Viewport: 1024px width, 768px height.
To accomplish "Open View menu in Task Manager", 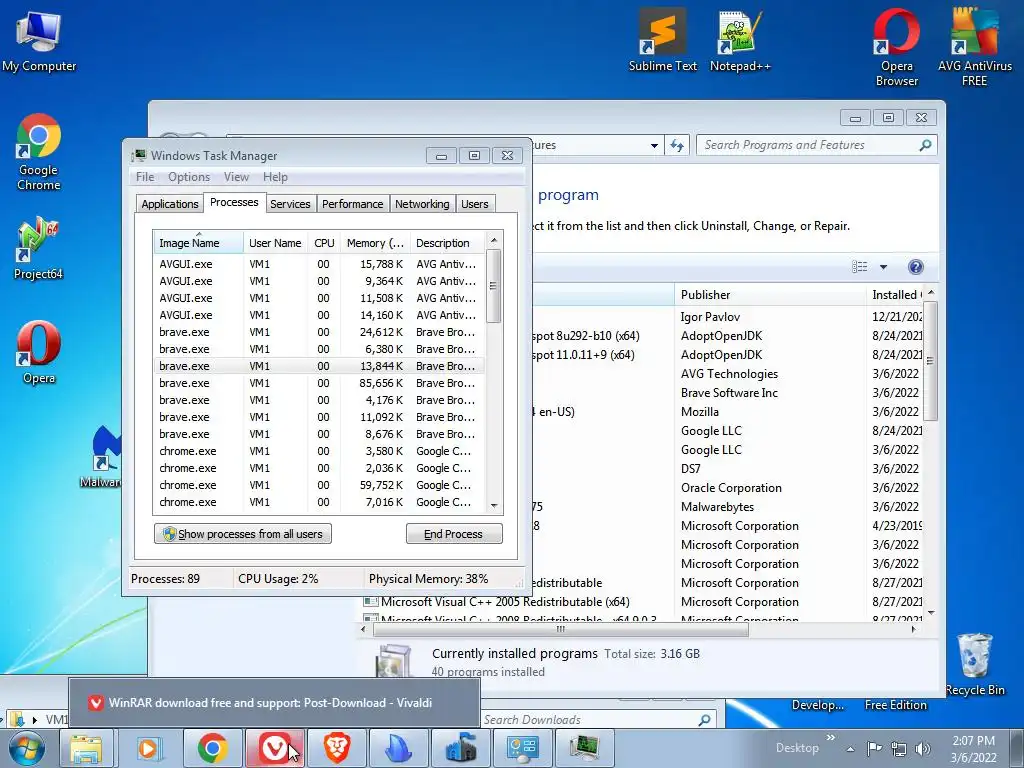I will 236,177.
